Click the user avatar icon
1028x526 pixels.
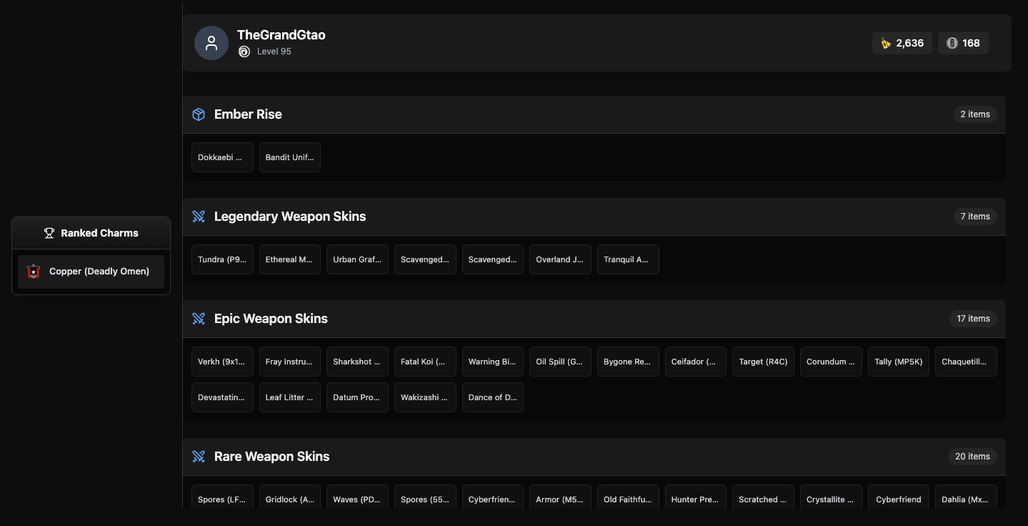click(211, 43)
